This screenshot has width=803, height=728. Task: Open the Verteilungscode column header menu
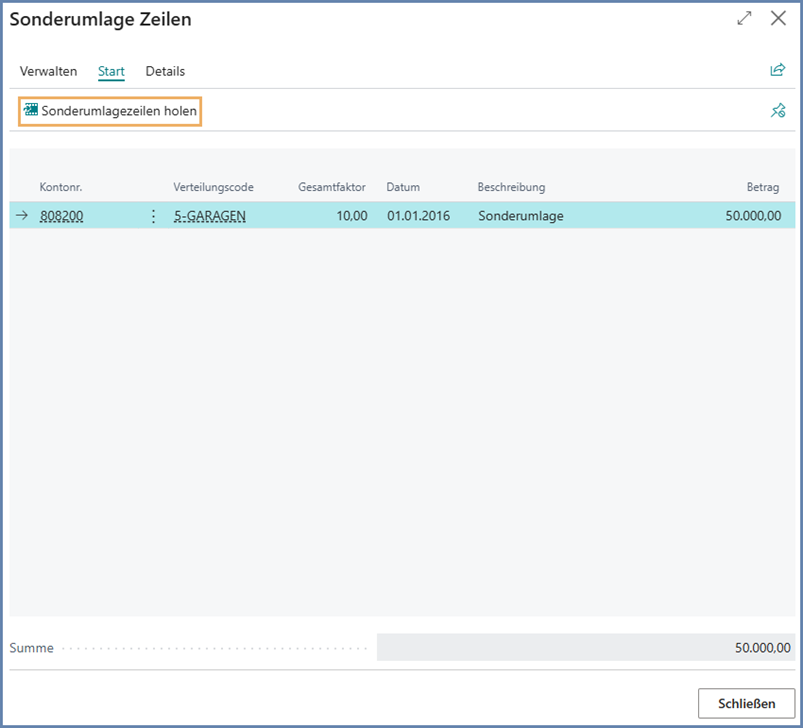click(213, 187)
